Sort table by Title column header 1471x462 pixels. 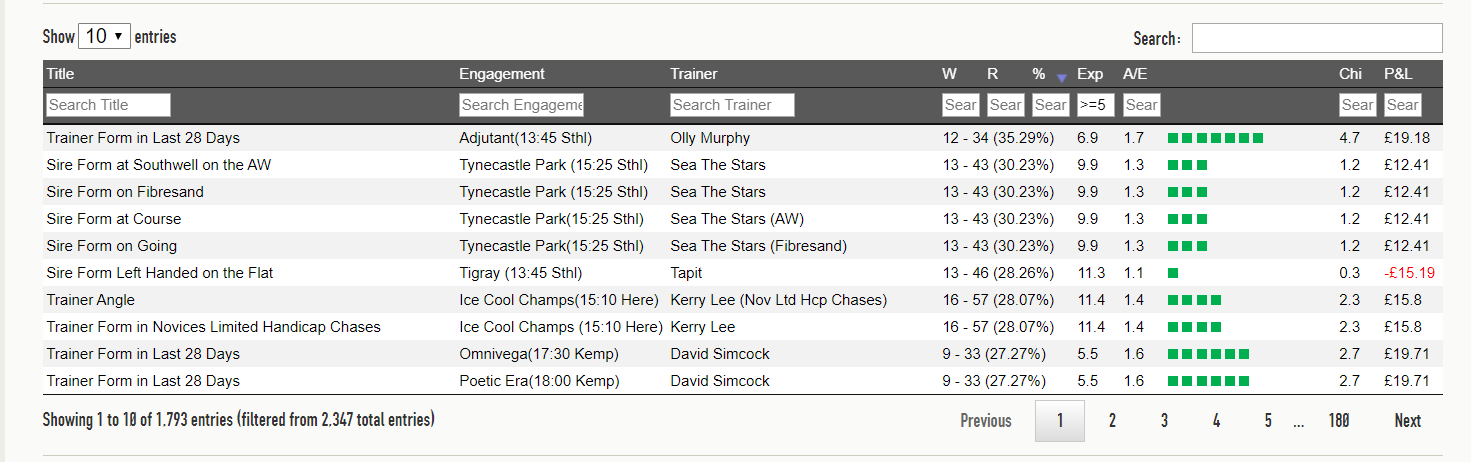click(60, 74)
